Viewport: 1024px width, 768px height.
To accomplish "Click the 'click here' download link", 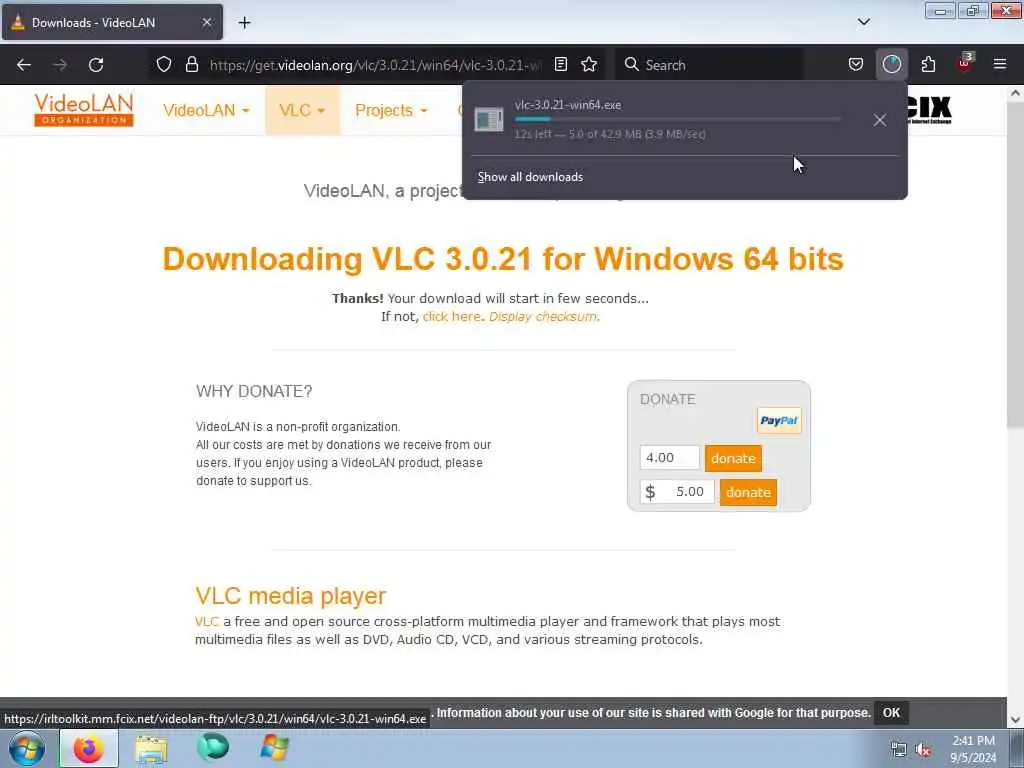I will [451, 317].
